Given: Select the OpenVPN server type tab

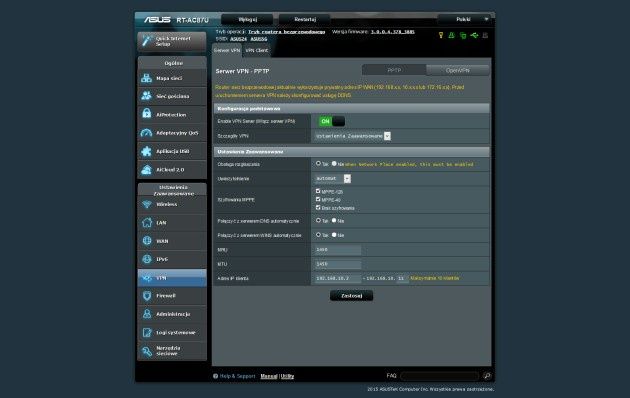Looking at the screenshot, I should 458,70.
